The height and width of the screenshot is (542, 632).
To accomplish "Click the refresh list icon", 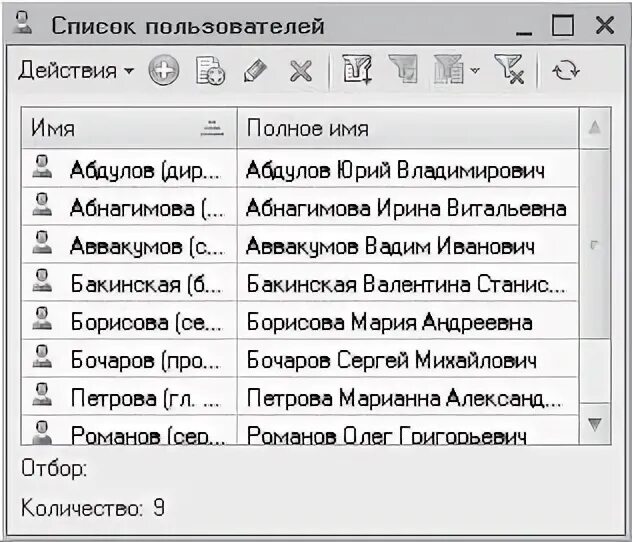I will [566, 71].
